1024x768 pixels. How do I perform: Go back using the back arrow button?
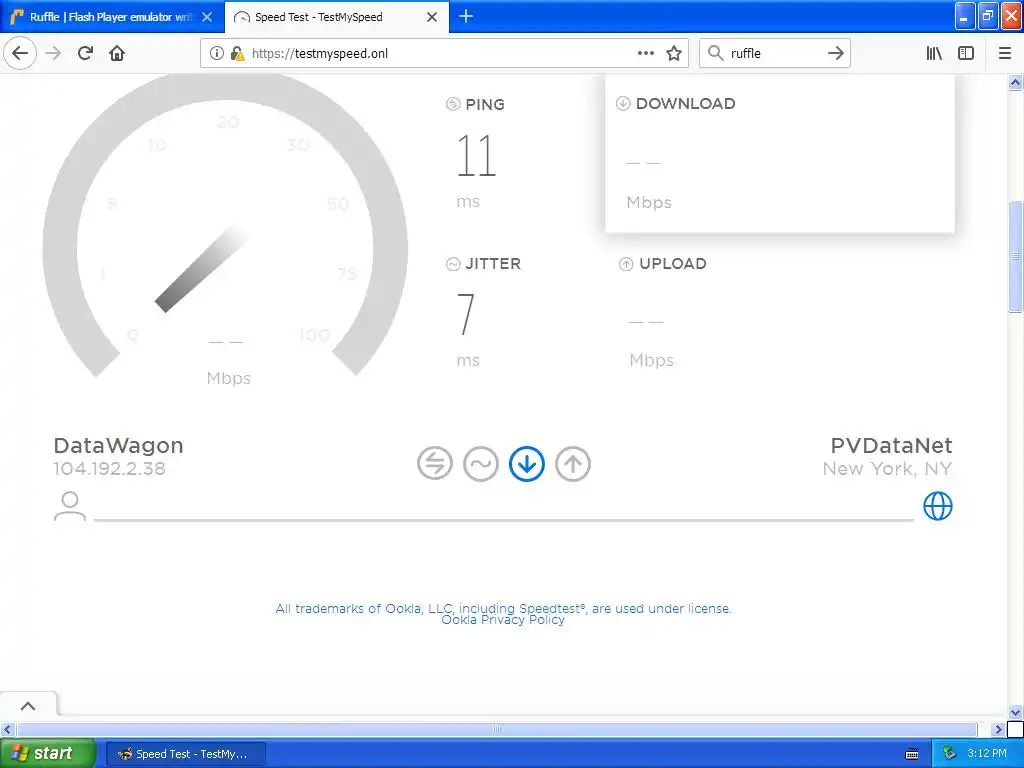(20, 53)
